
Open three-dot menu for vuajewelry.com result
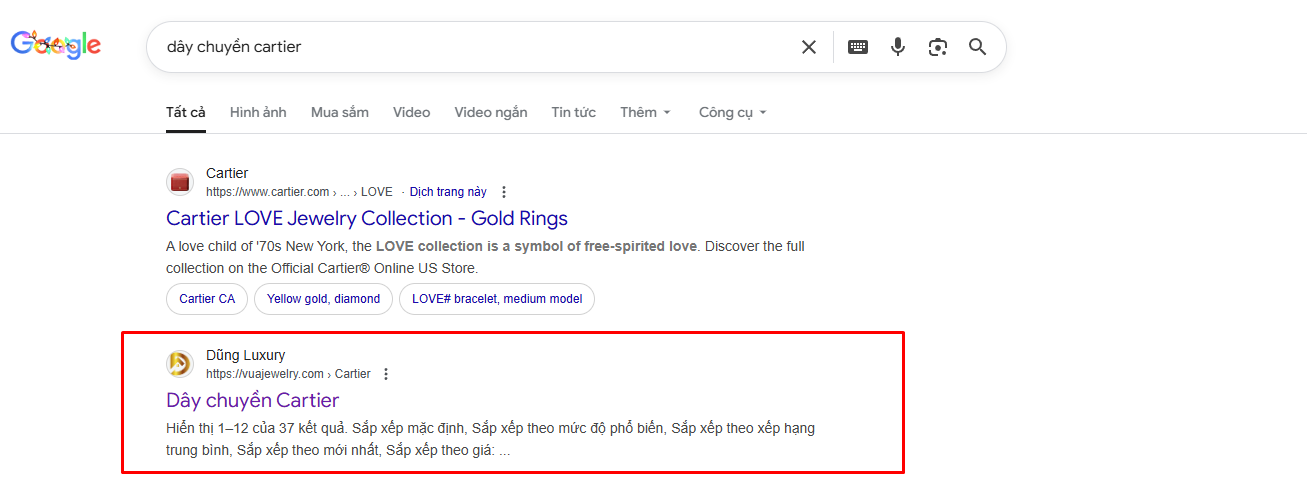pyautogui.click(x=386, y=374)
